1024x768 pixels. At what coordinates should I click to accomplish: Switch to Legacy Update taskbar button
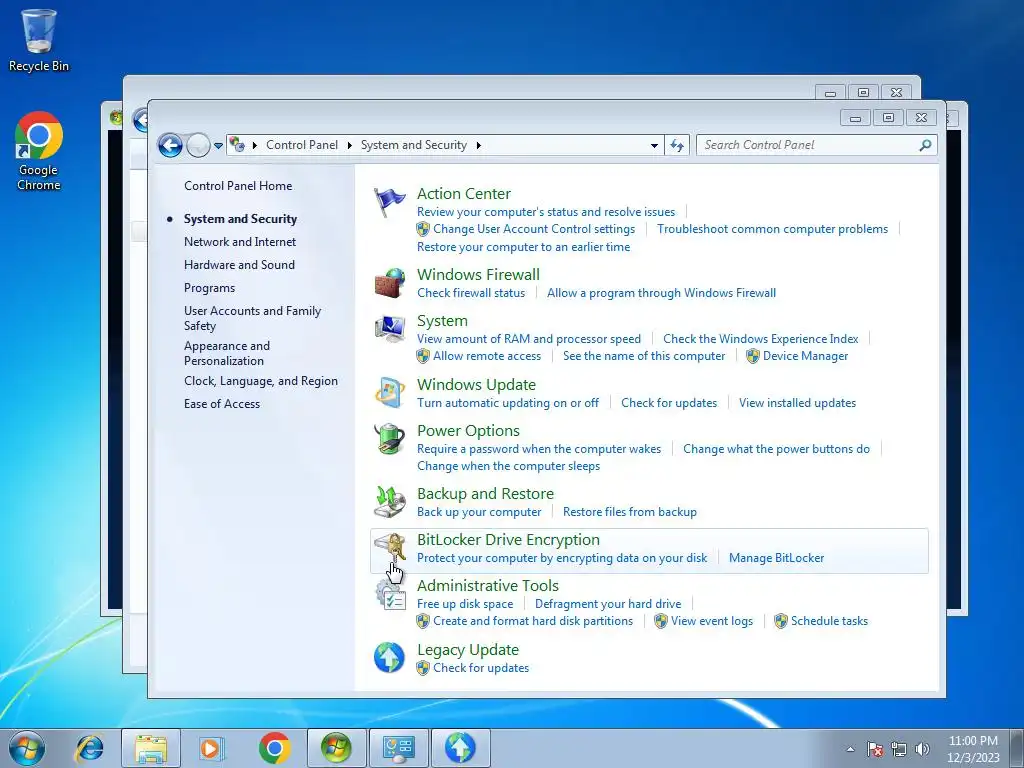pyautogui.click(x=460, y=748)
